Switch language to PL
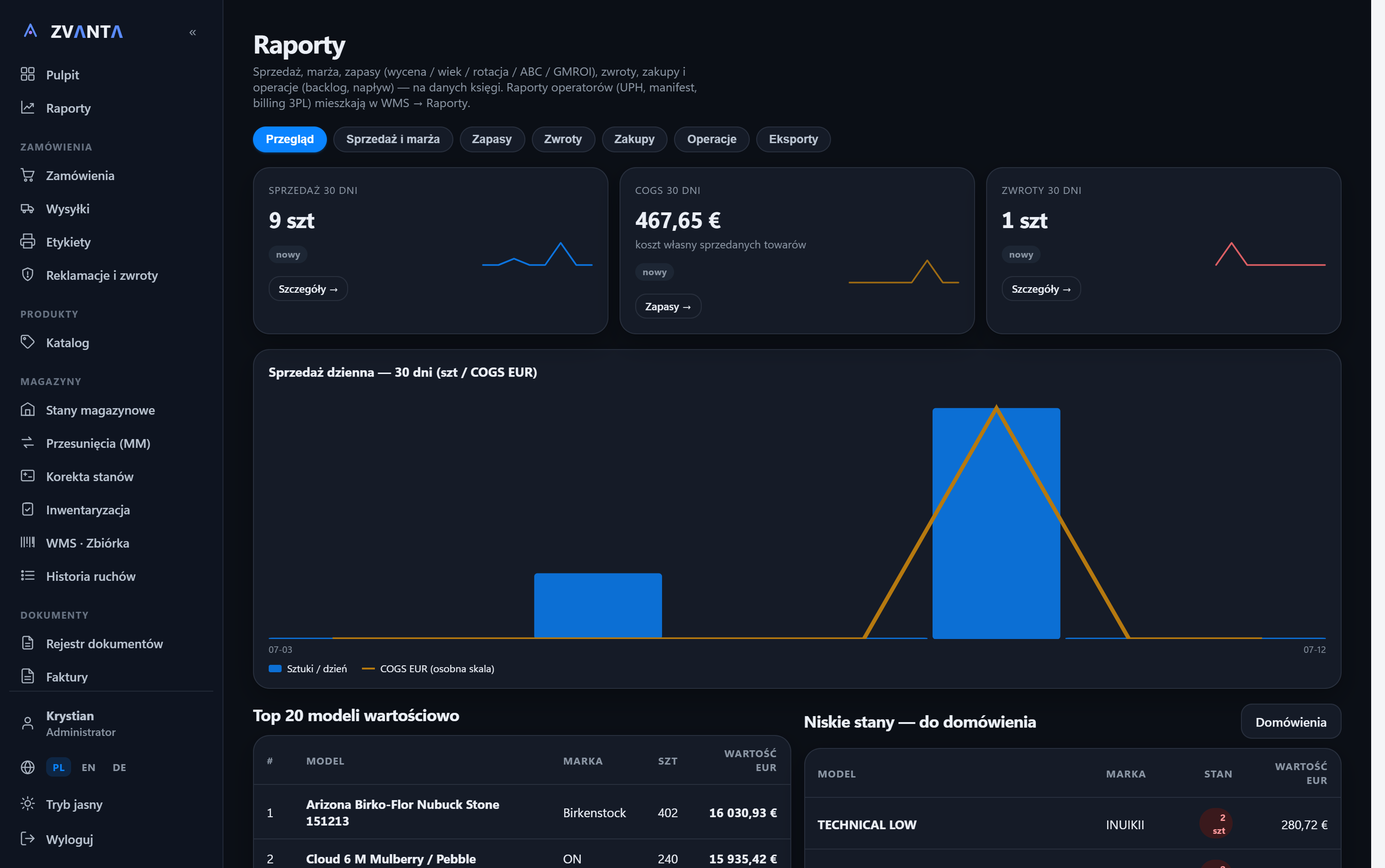 click(59, 767)
